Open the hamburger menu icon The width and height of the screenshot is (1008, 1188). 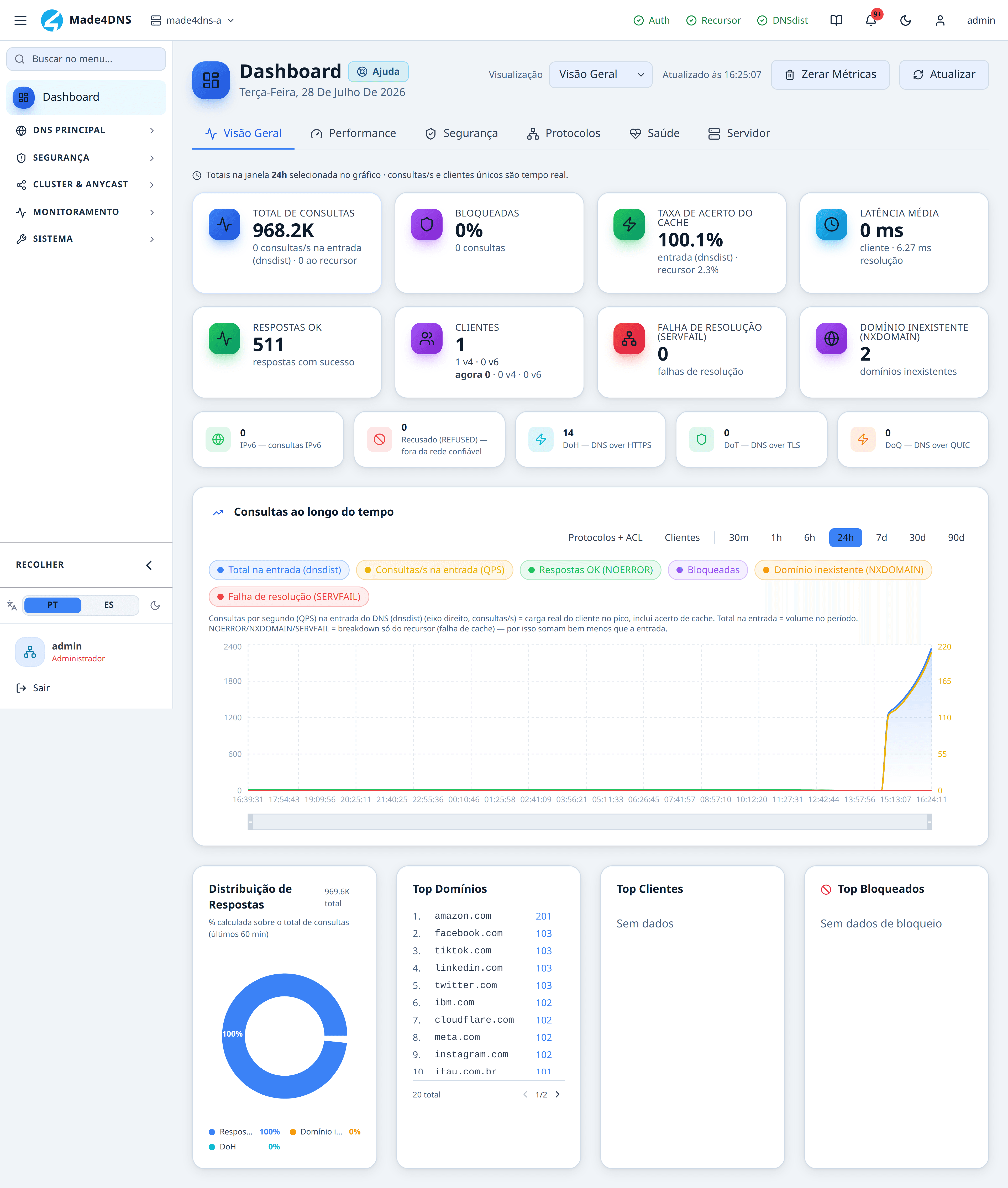(20, 20)
